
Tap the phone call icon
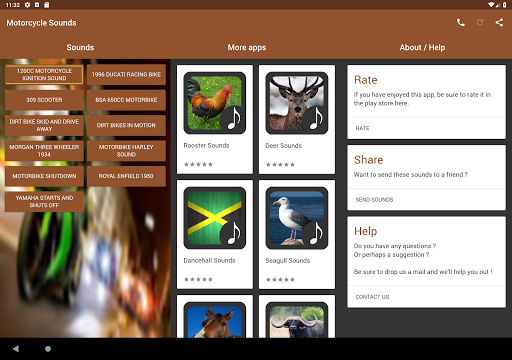[461, 23]
